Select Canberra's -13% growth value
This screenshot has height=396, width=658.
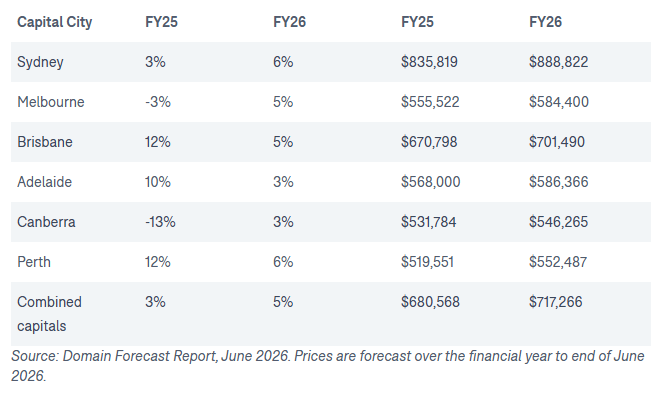[x=160, y=221]
